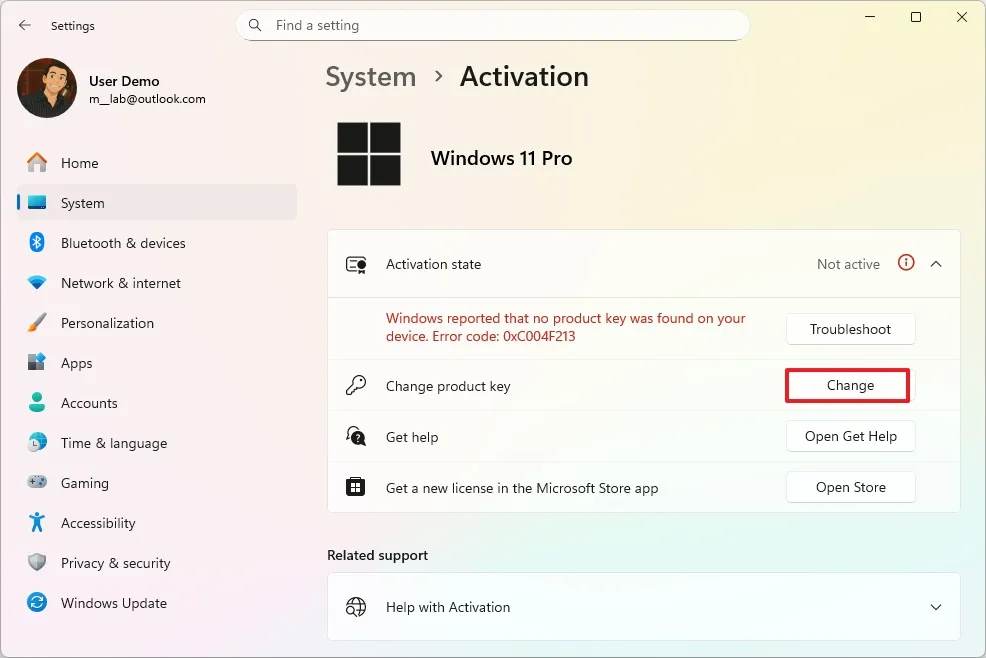The width and height of the screenshot is (986, 658).
Task: Click the Find a setting search box
Action: click(492, 25)
